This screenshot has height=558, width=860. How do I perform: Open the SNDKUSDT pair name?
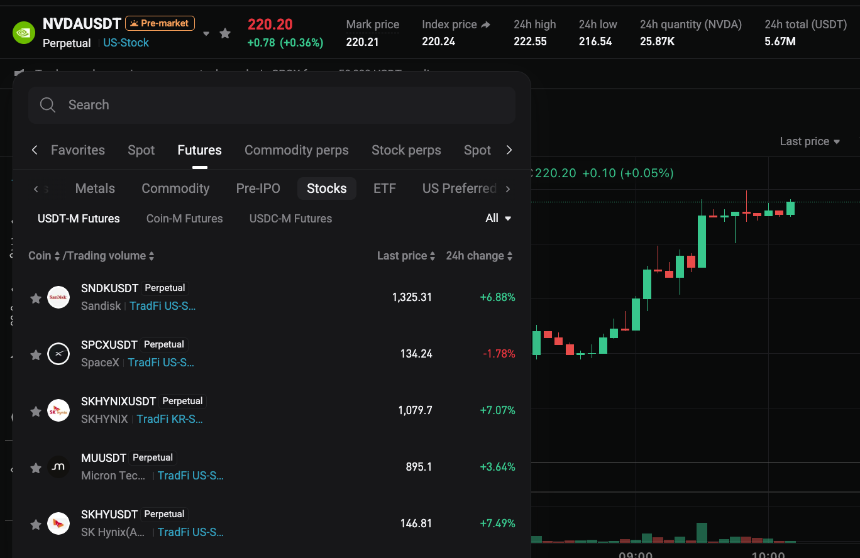coord(110,288)
